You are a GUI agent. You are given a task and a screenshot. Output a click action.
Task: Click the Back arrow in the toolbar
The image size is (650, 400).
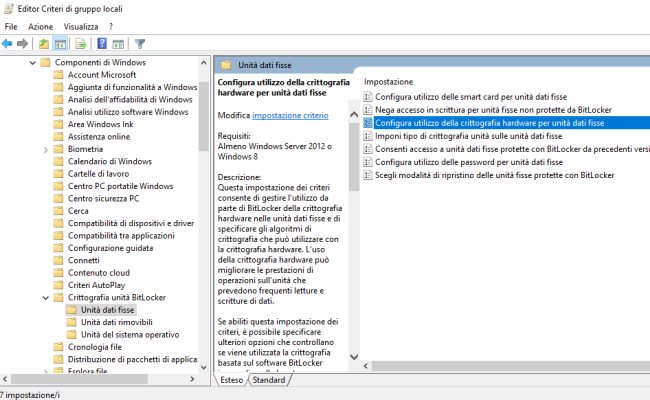click(8, 44)
